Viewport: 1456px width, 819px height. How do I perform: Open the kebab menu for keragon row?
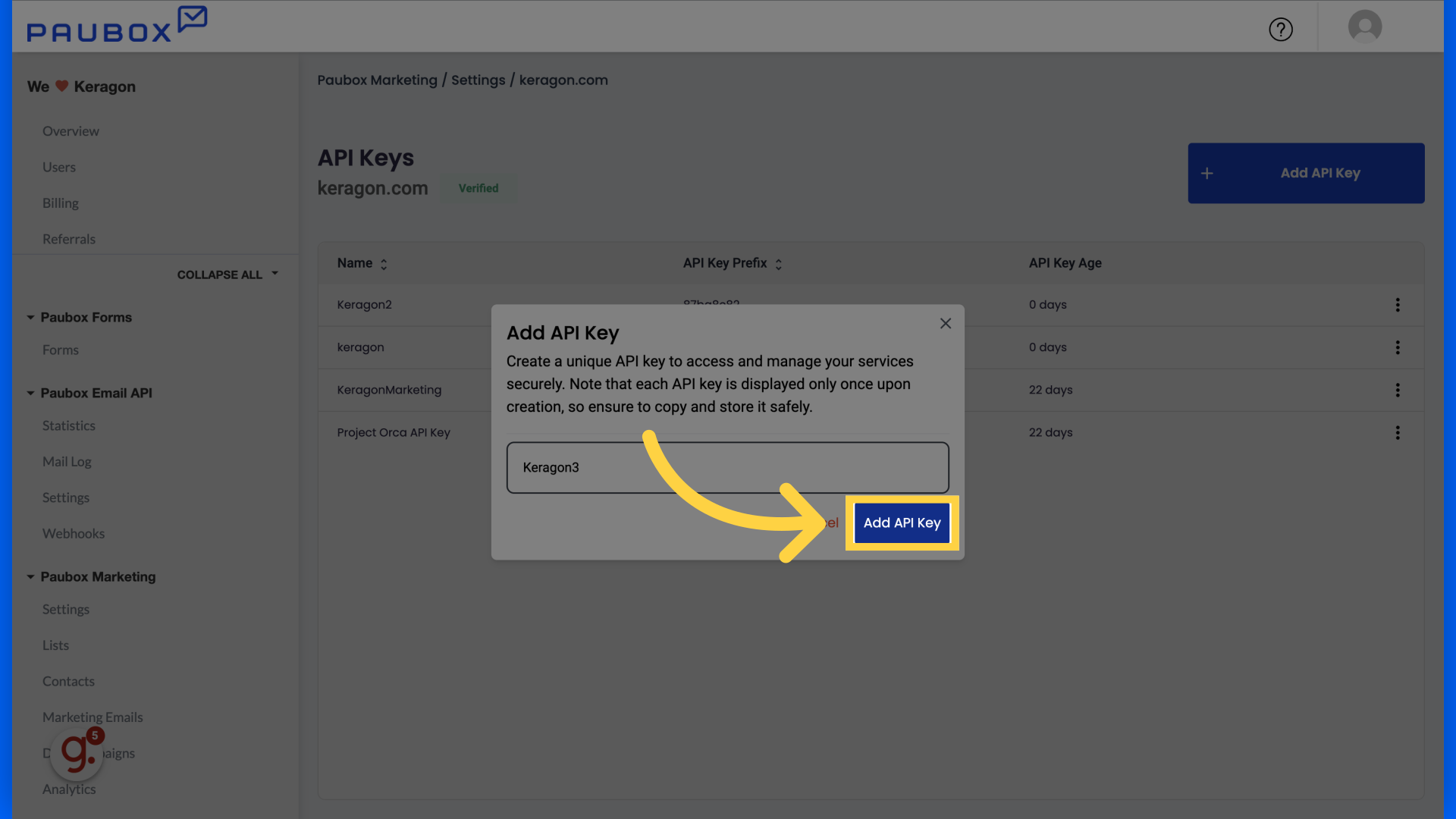(x=1398, y=347)
